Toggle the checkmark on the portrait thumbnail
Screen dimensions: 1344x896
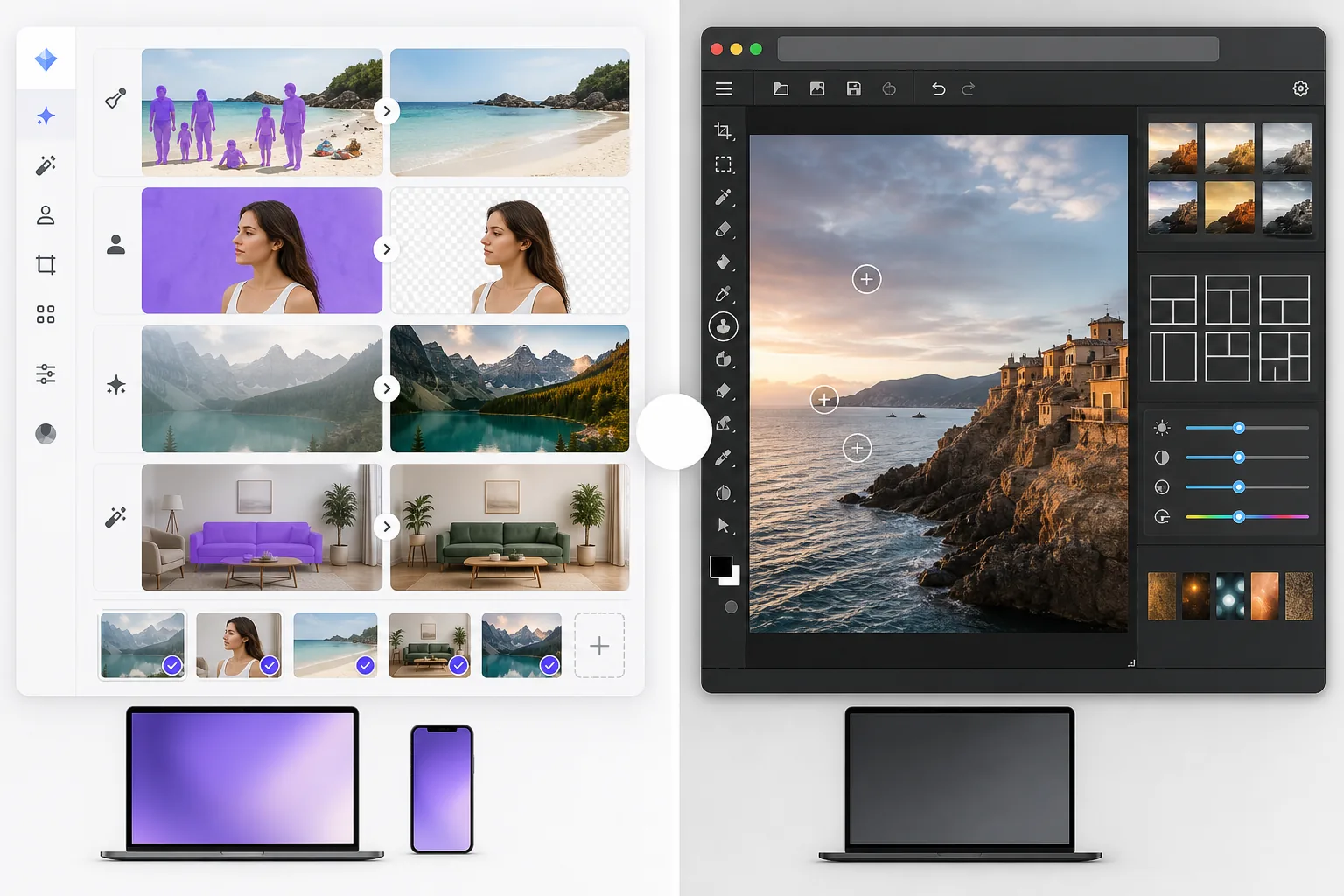tap(269, 666)
